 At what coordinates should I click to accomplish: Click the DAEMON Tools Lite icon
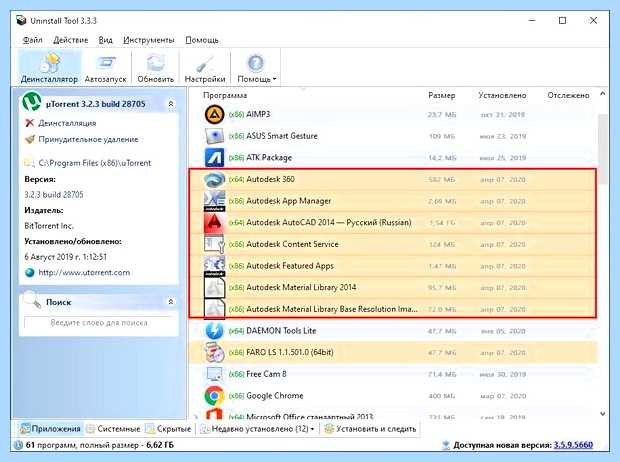pos(215,331)
